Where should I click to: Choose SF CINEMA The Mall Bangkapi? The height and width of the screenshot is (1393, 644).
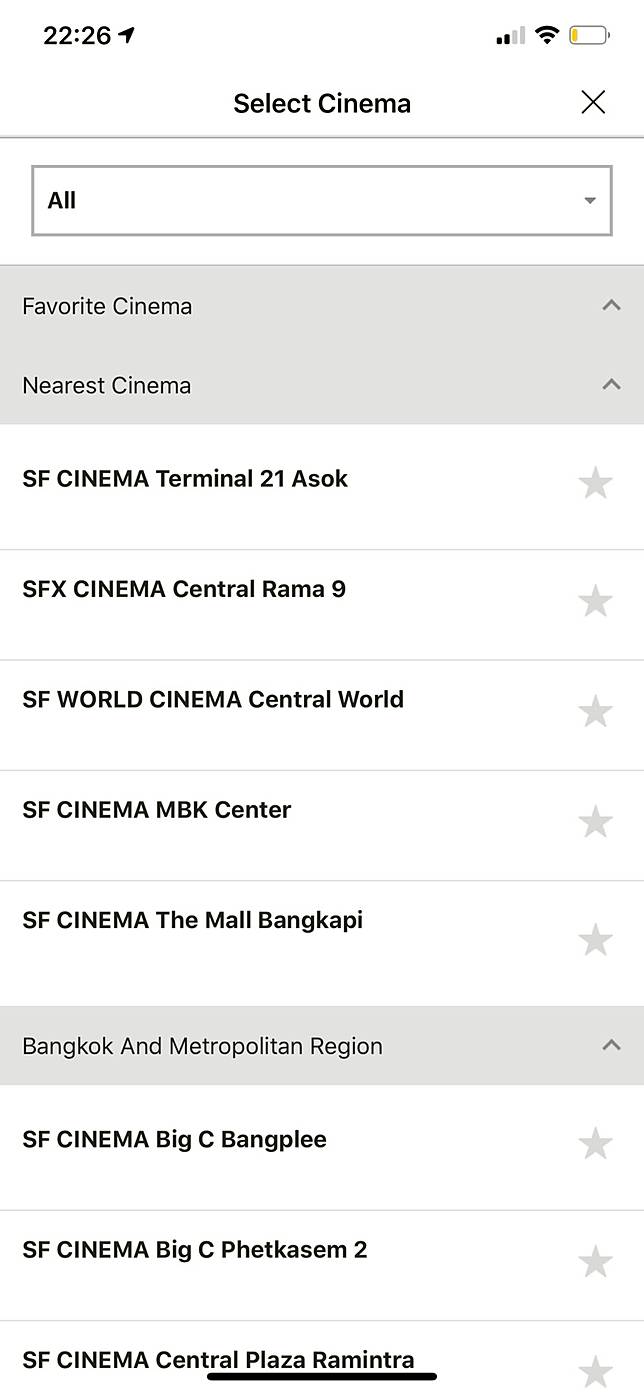click(x=193, y=920)
